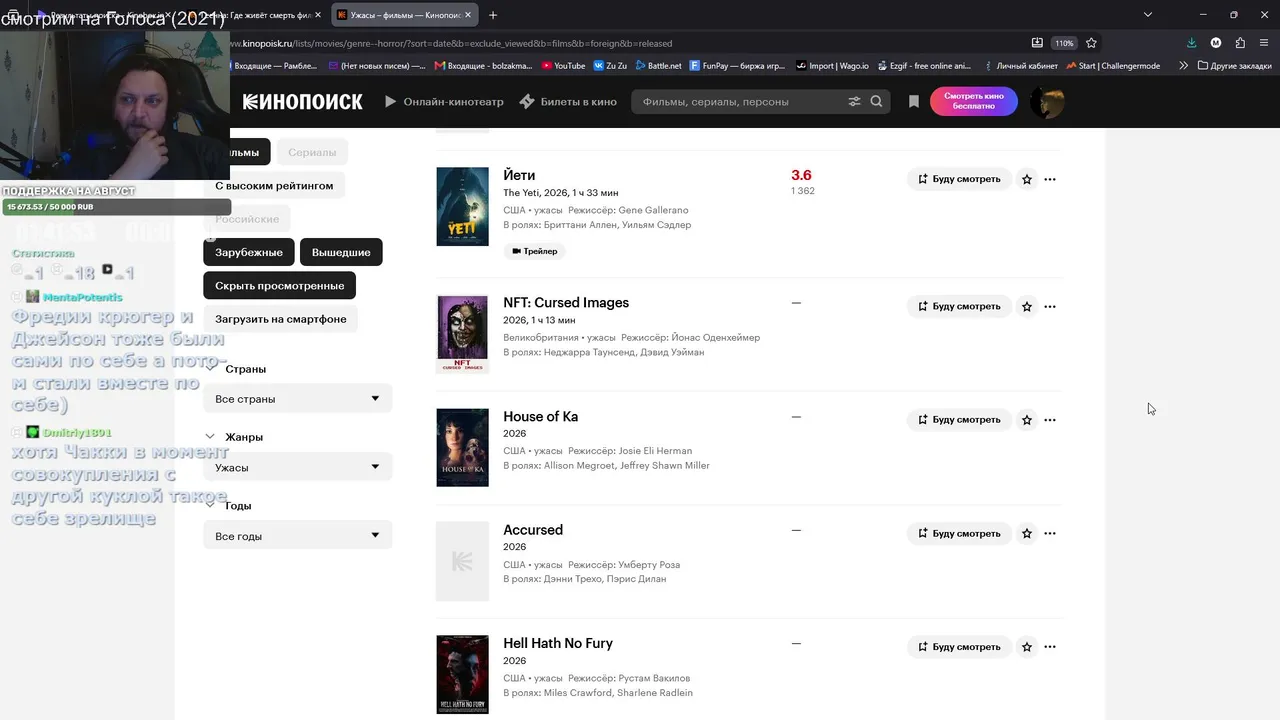Rate Accursed with the star icon
Screen dimensions: 1280x720
pyautogui.click(x=1027, y=533)
